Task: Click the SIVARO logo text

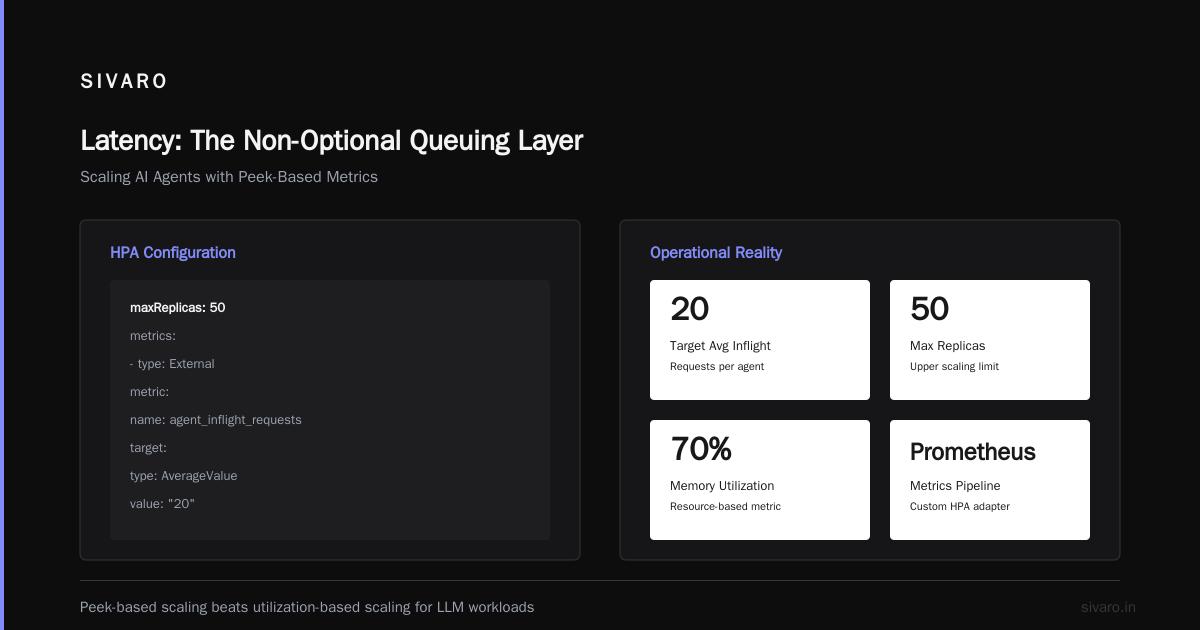Action: (x=124, y=81)
